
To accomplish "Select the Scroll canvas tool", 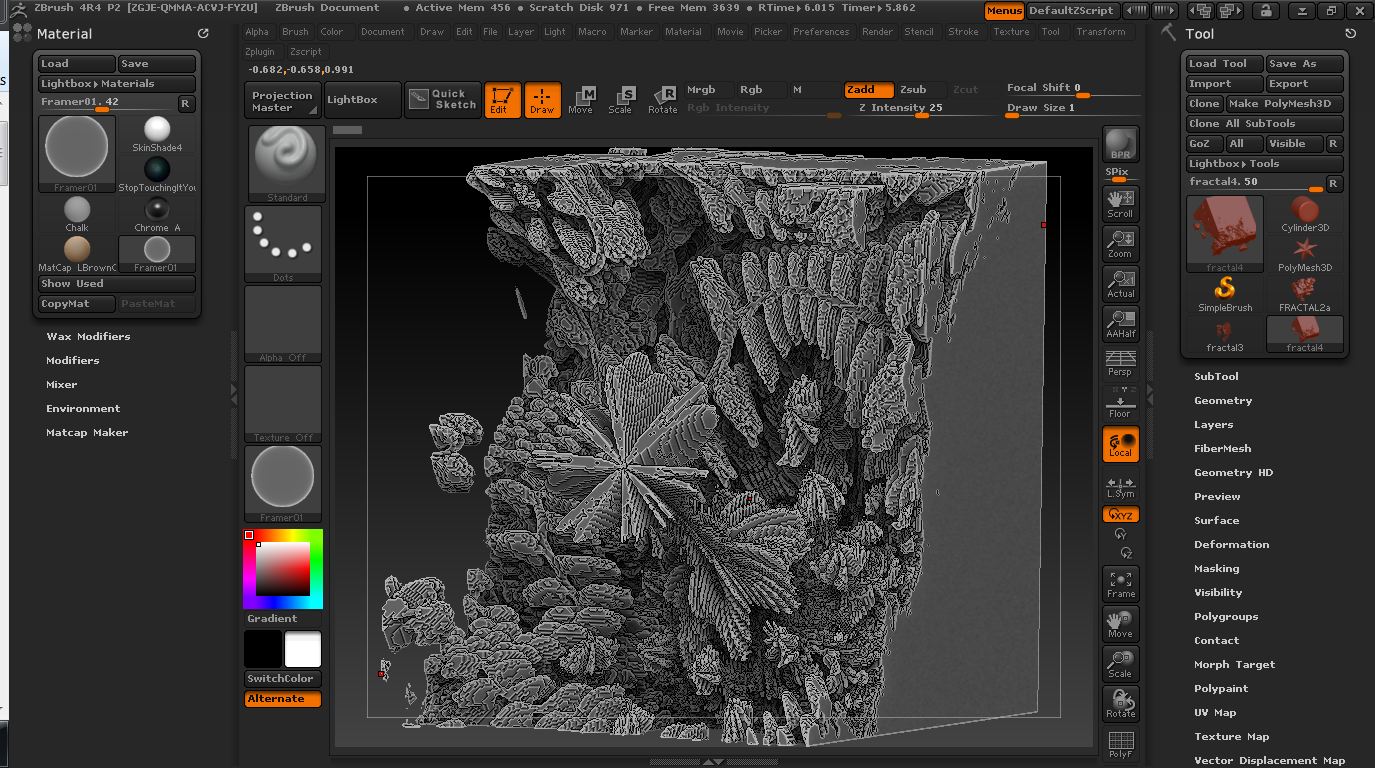I will click(x=1120, y=203).
